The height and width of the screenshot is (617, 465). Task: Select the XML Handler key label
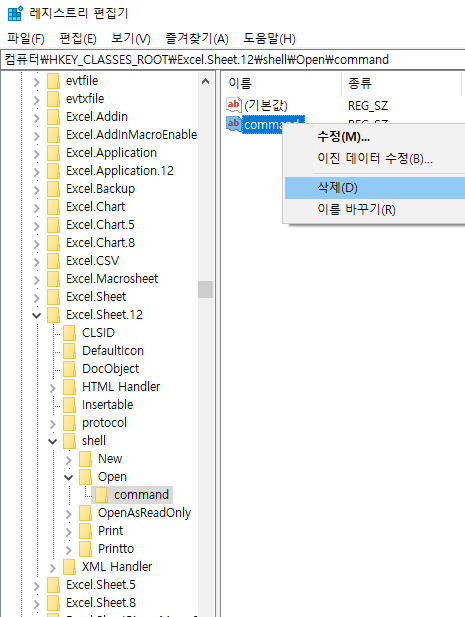pos(117,567)
